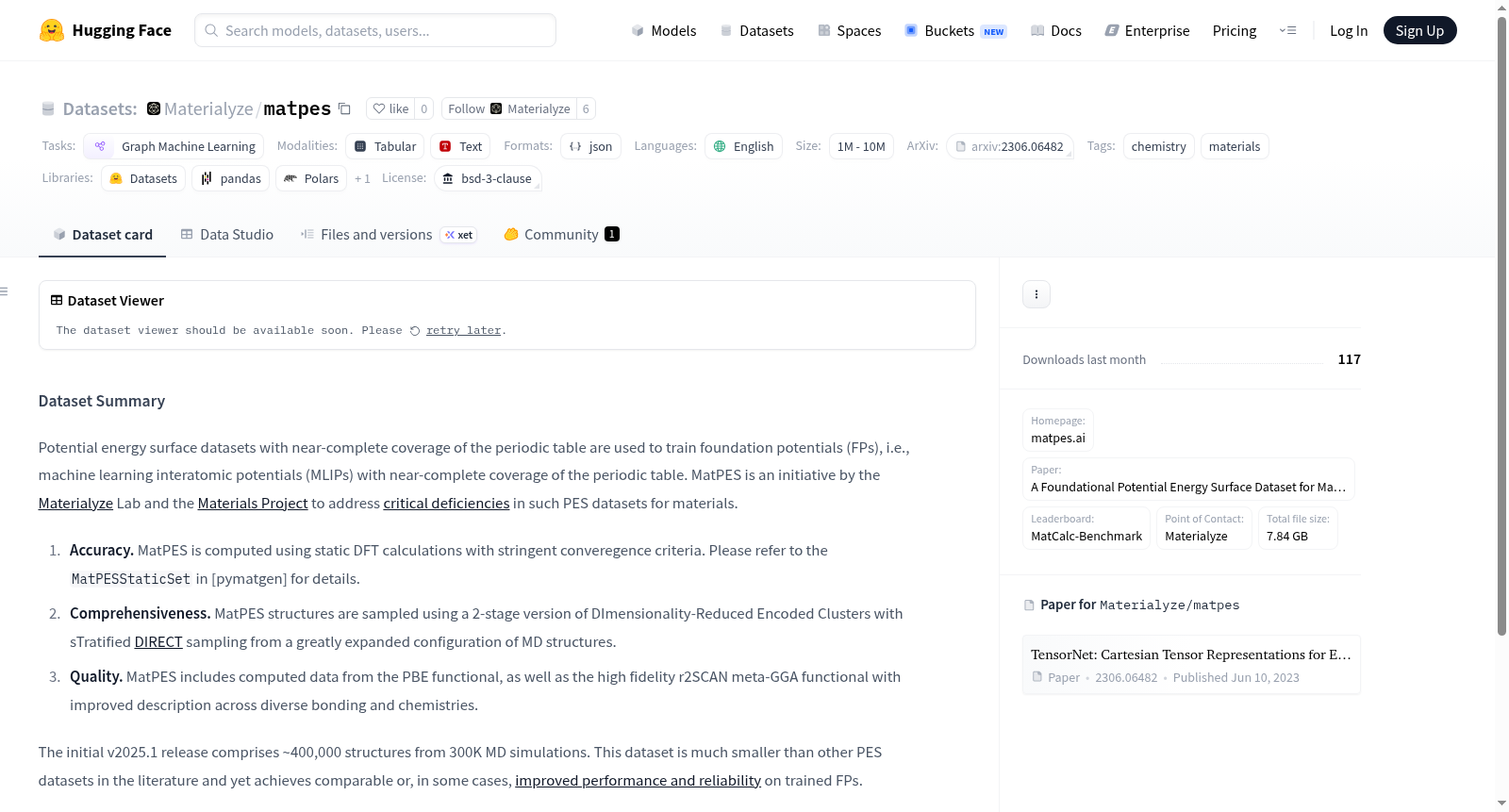This screenshot has width=1509, height=812.
Task: Click the 7.84 GB total file size
Action: (x=1287, y=536)
